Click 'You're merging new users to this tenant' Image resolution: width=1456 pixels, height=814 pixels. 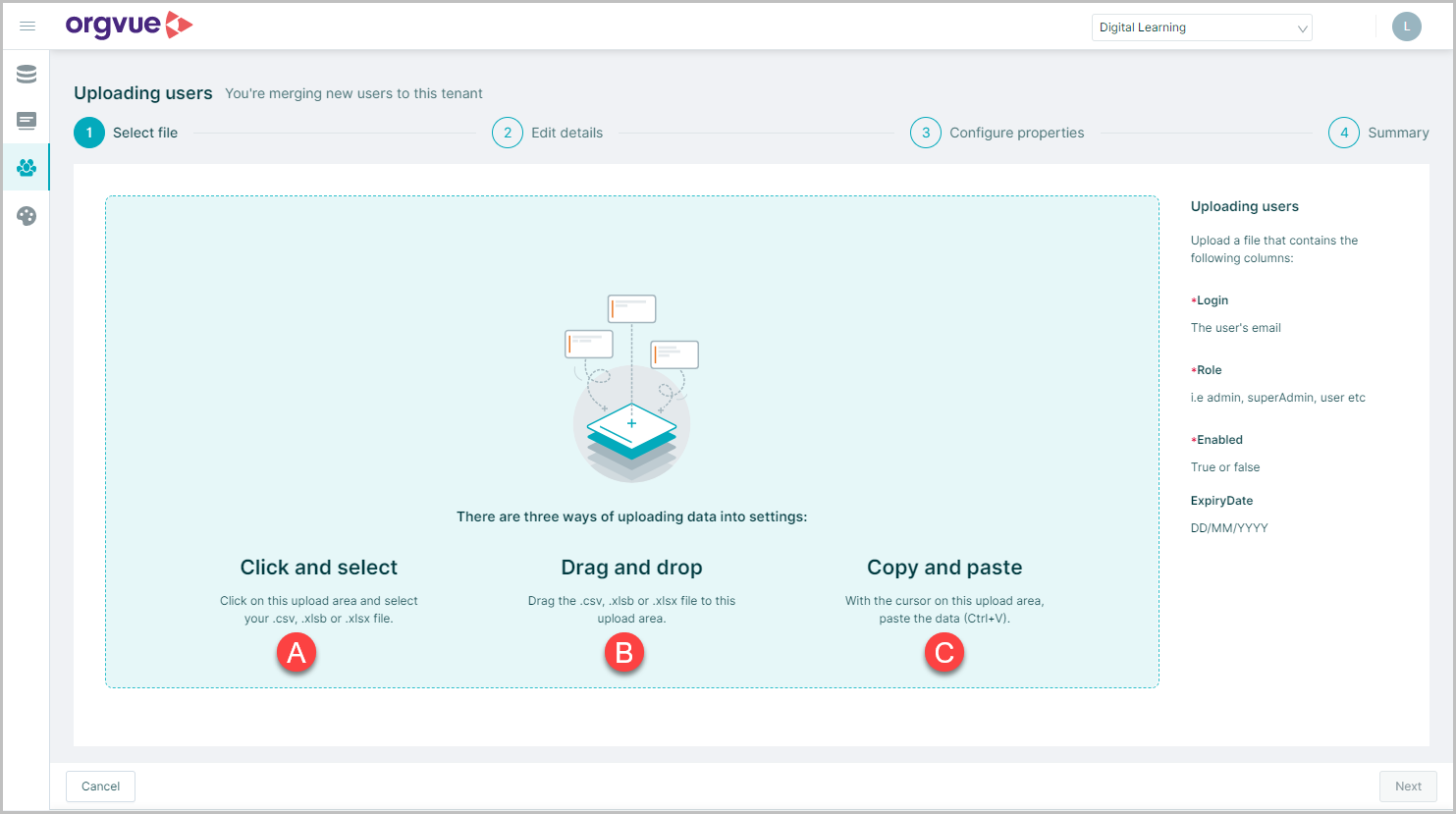pos(353,93)
